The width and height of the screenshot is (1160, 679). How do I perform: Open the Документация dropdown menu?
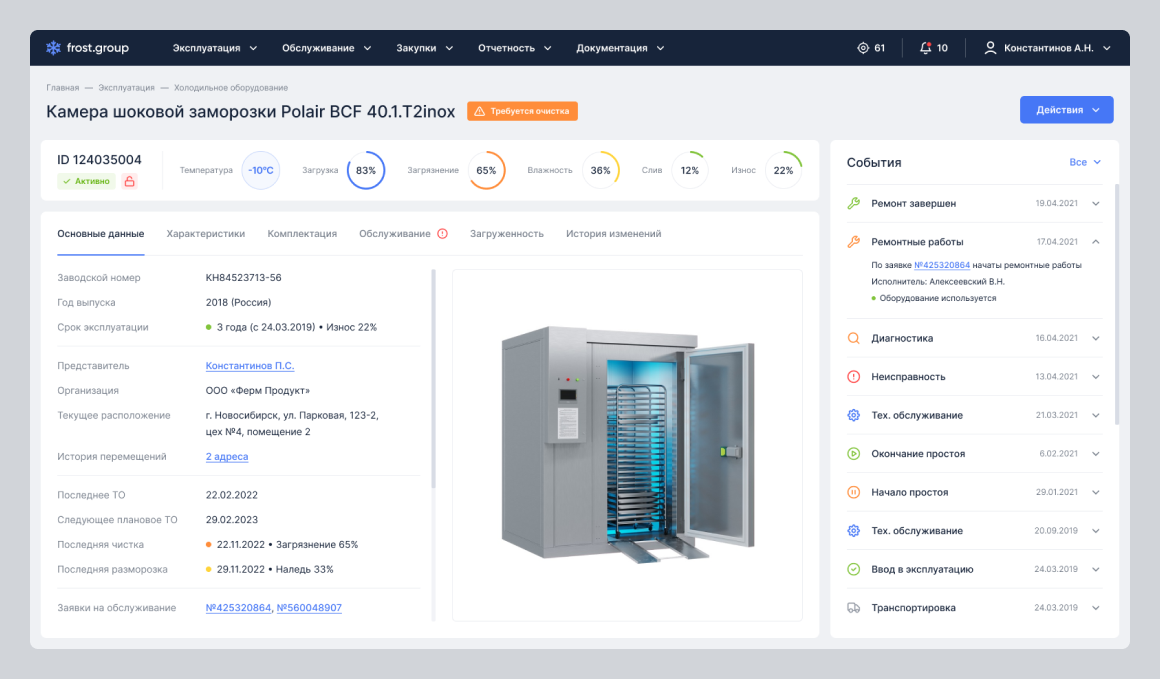(620, 48)
